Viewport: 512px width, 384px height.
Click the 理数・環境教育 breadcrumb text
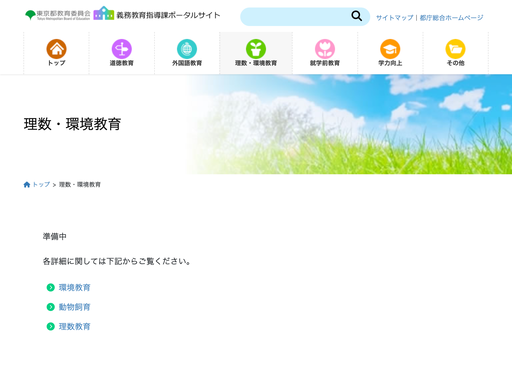point(80,184)
